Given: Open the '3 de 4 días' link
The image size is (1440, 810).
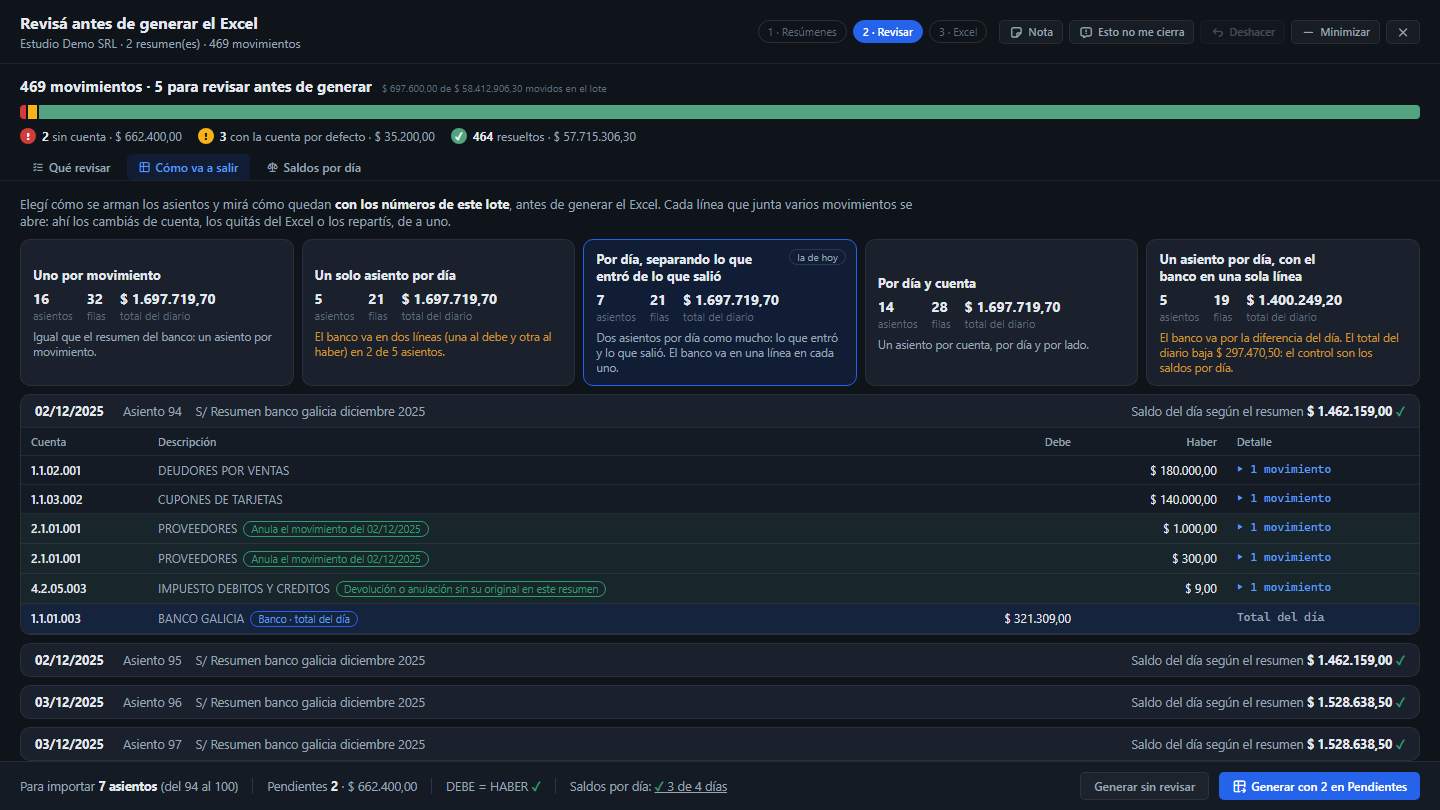Looking at the screenshot, I should click(691, 787).
